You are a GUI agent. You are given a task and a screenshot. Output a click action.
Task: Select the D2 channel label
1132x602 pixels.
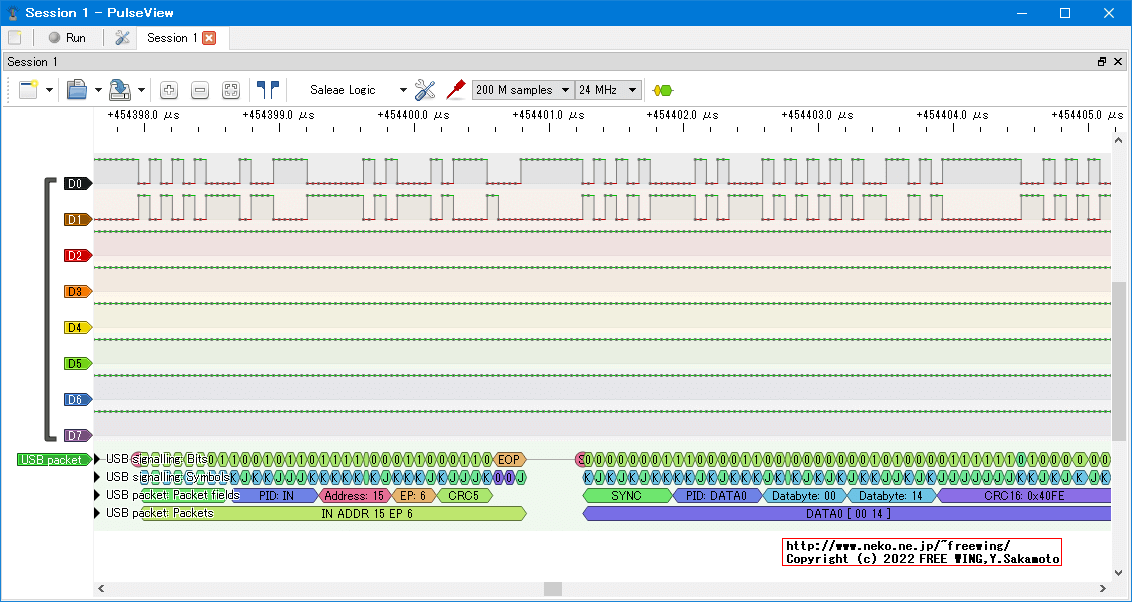coord(77,256)
